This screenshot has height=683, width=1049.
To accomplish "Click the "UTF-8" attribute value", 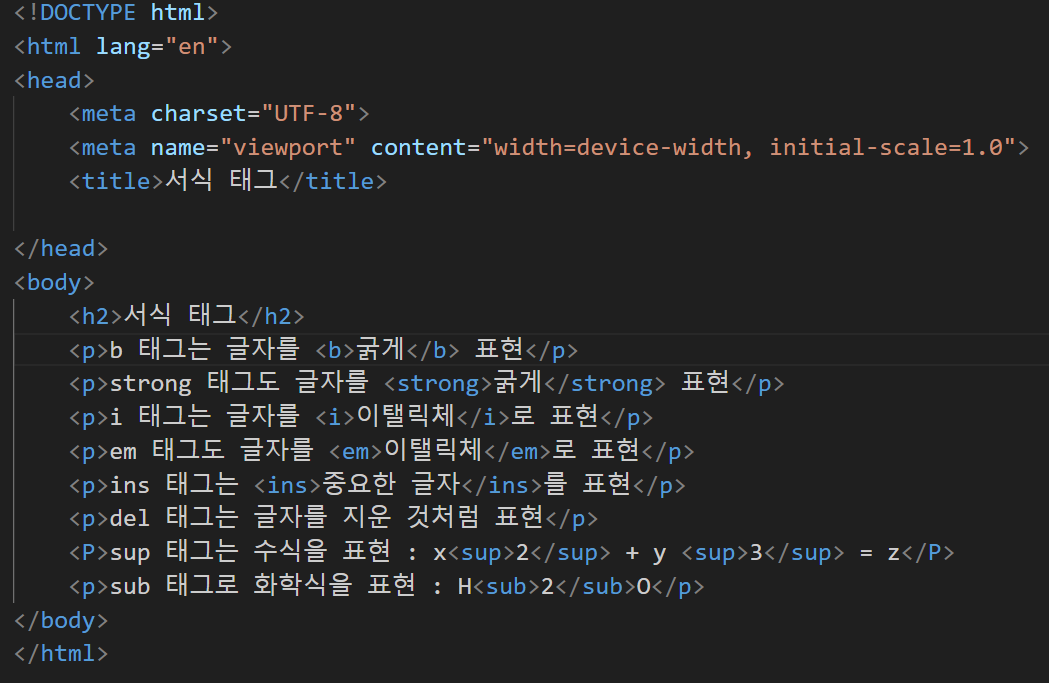I will [308, 114].
